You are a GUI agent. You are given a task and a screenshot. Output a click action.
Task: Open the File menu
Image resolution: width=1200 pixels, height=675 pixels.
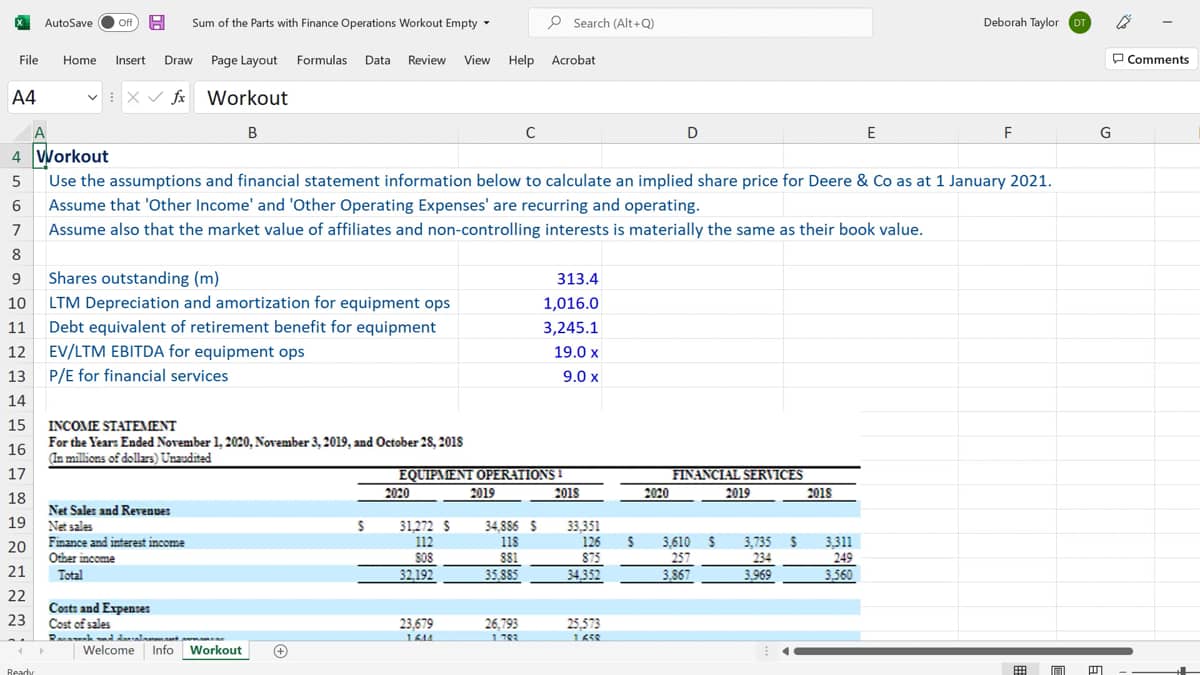point(29,60)
